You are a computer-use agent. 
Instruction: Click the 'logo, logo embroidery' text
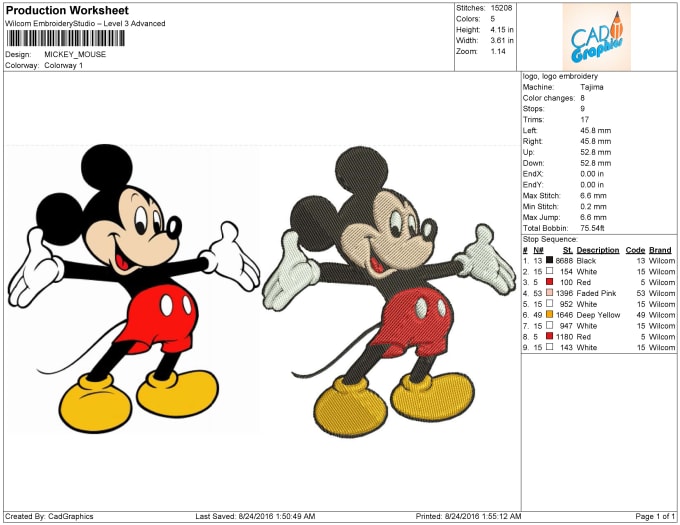tap(560, 76)
